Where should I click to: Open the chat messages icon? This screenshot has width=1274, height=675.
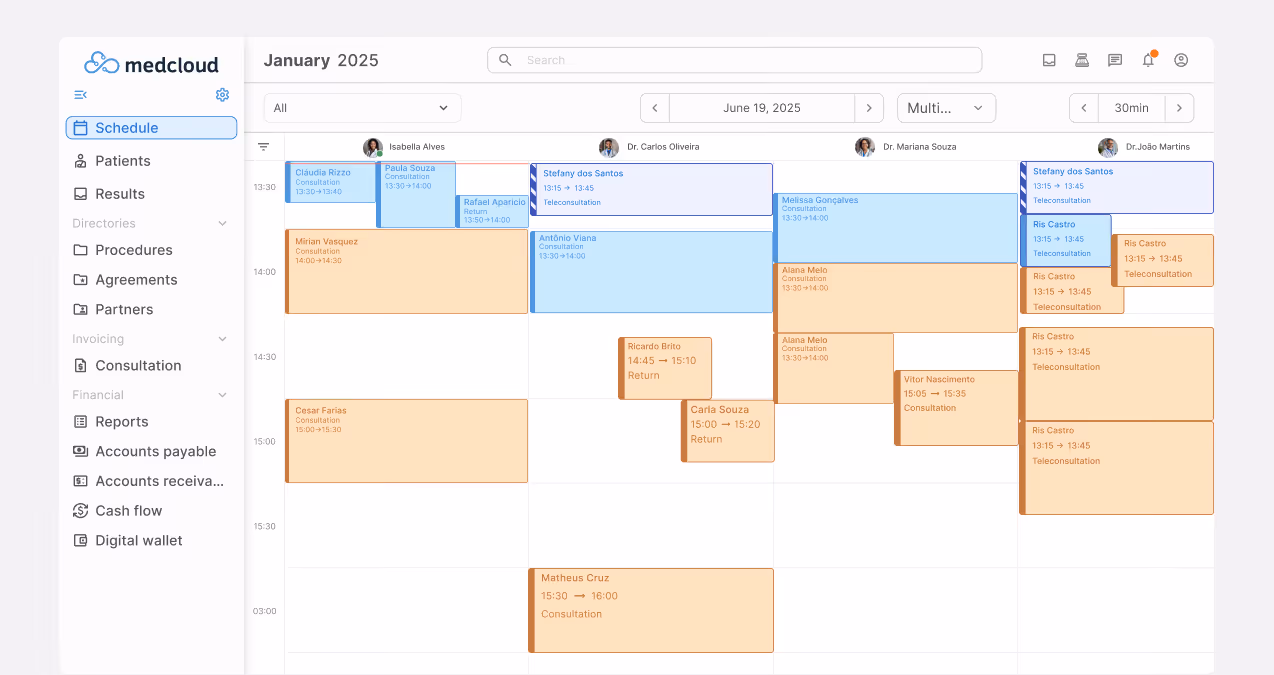coord(1114,60)
